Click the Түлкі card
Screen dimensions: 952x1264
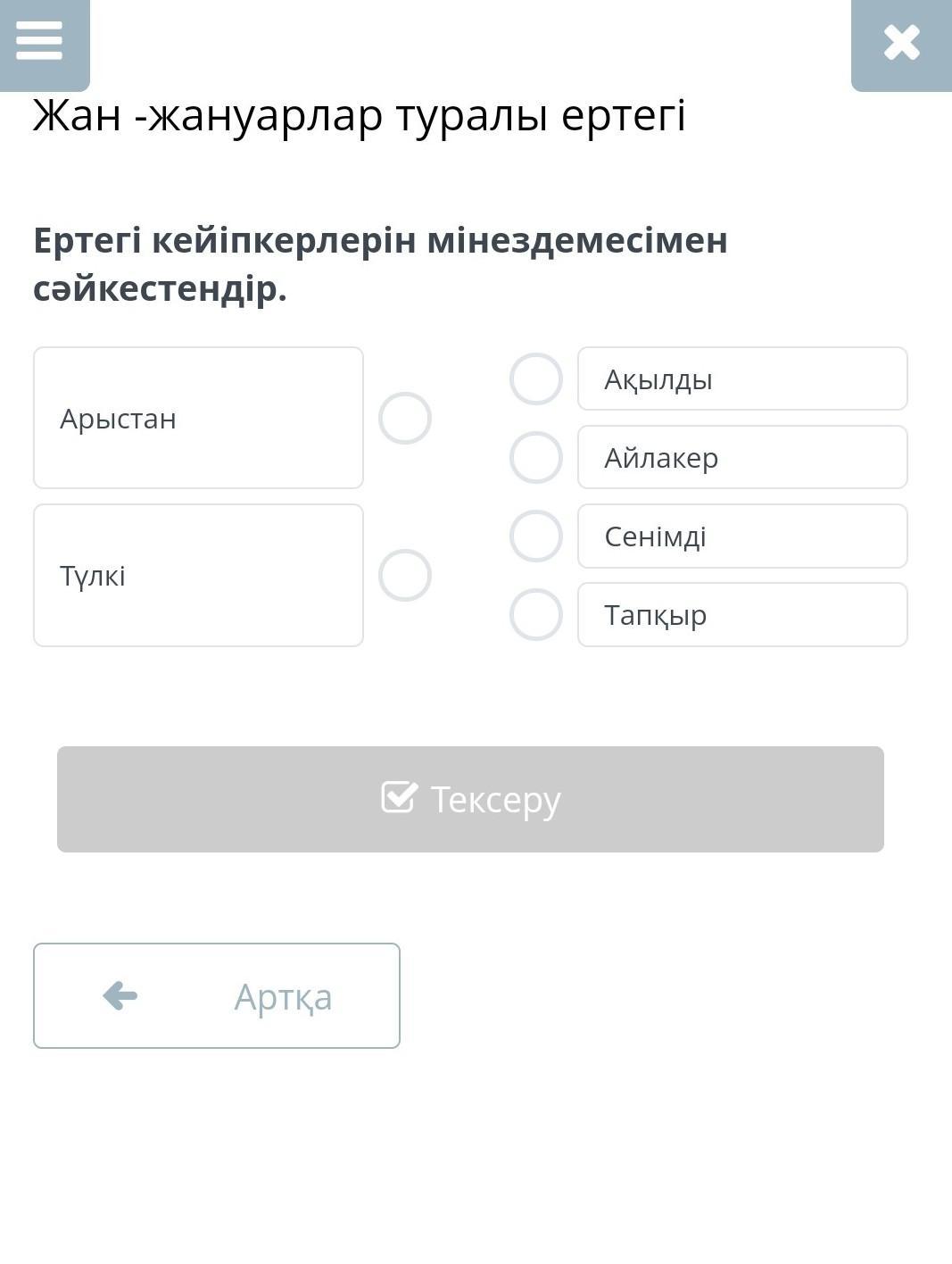[x=198, y=575]
